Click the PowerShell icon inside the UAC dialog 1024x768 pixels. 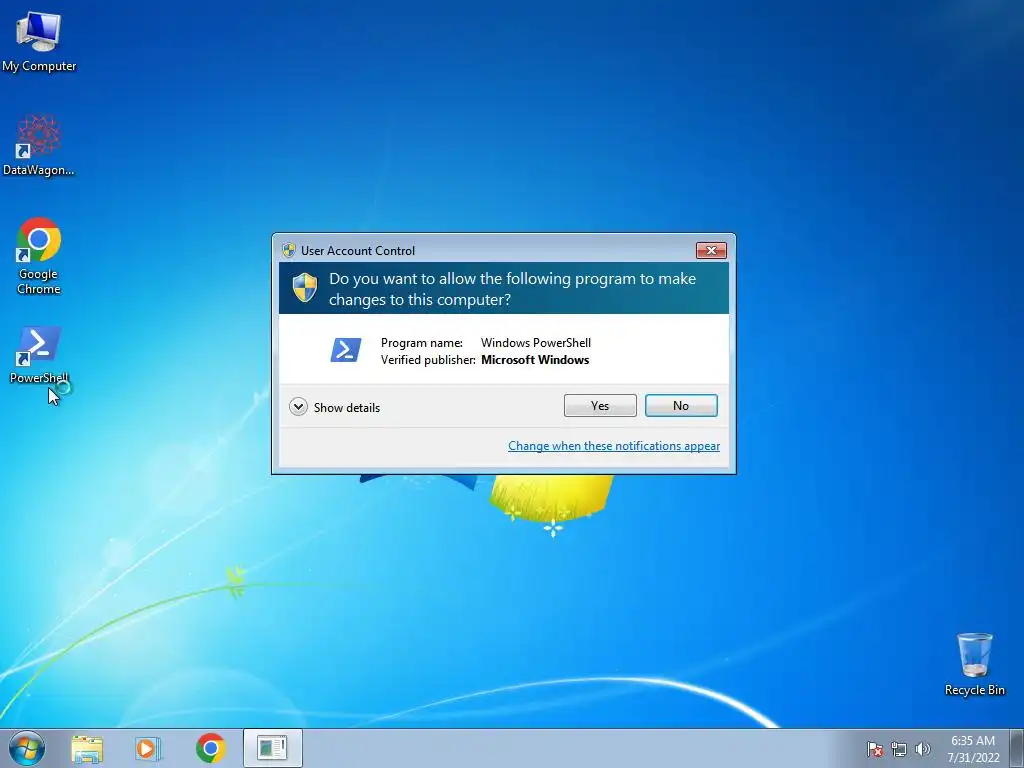345,350
